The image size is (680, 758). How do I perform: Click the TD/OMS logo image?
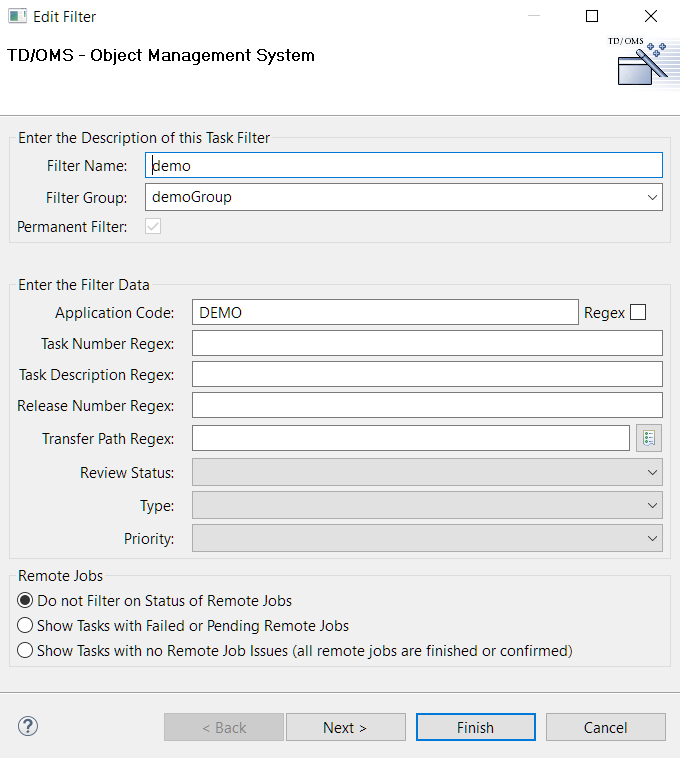[x=638, y=65]
